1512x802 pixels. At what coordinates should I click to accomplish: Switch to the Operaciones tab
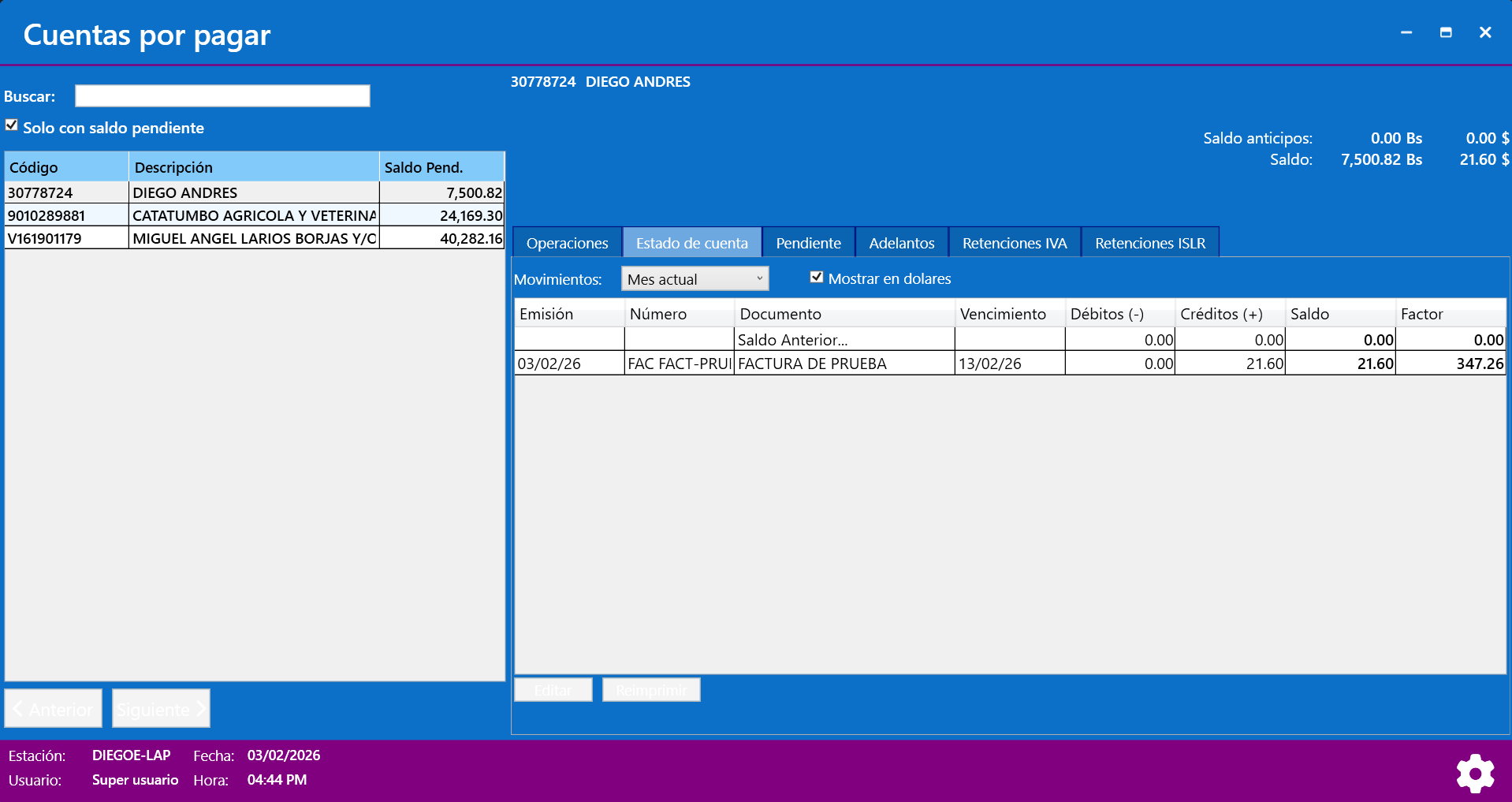click(567, 243)
